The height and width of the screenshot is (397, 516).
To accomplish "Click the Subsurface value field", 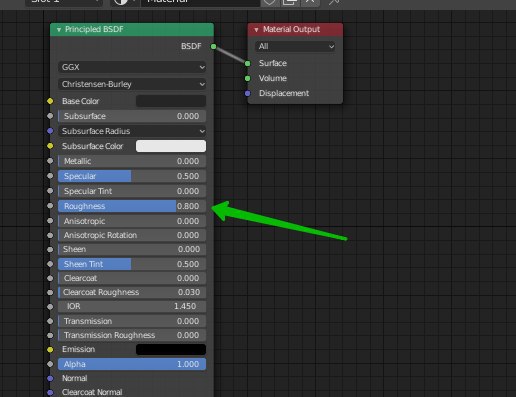I will tap(132, 116).
